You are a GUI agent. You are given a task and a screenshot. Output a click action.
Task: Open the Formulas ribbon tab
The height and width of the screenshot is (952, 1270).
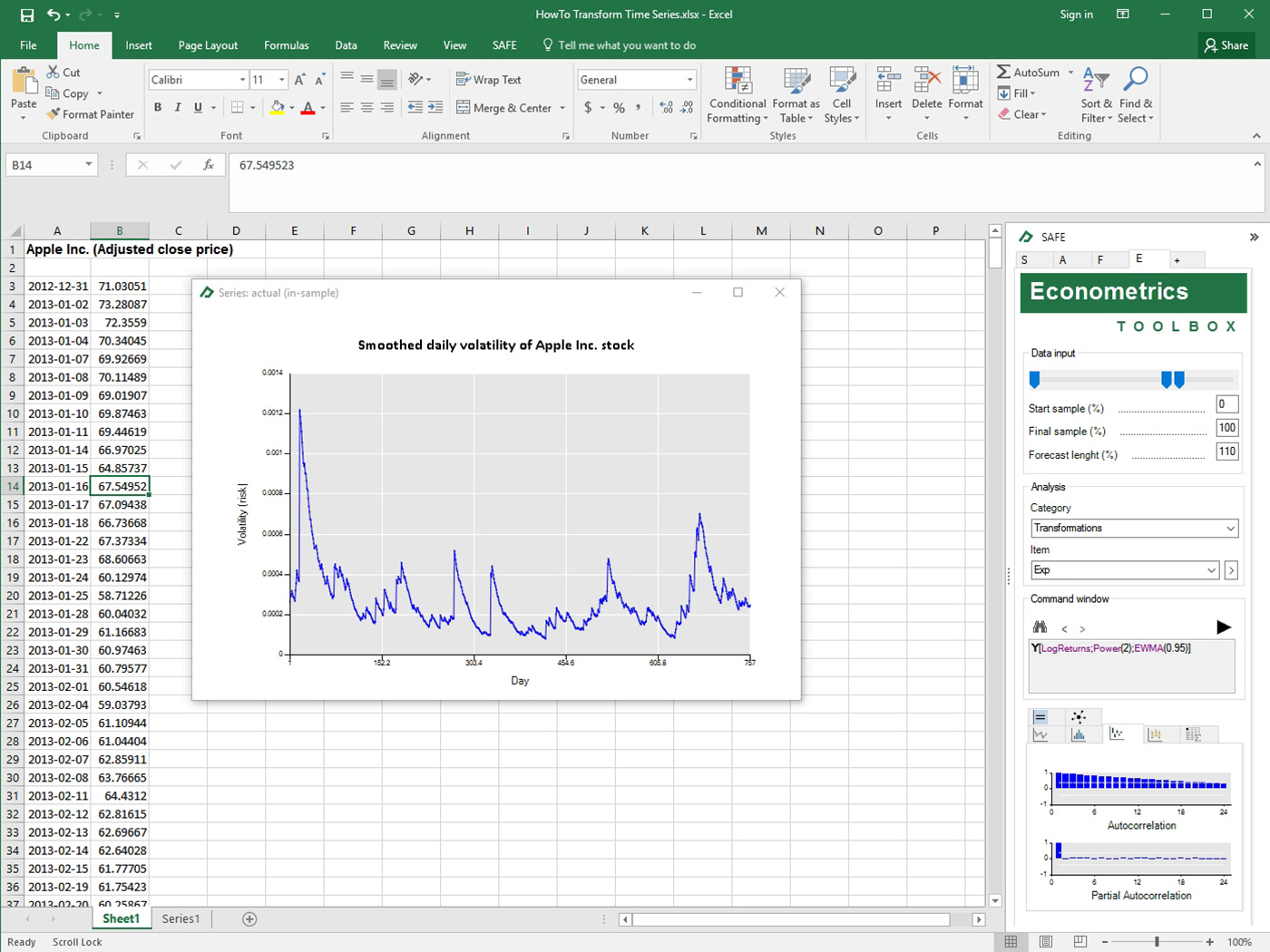pos(286,45)
